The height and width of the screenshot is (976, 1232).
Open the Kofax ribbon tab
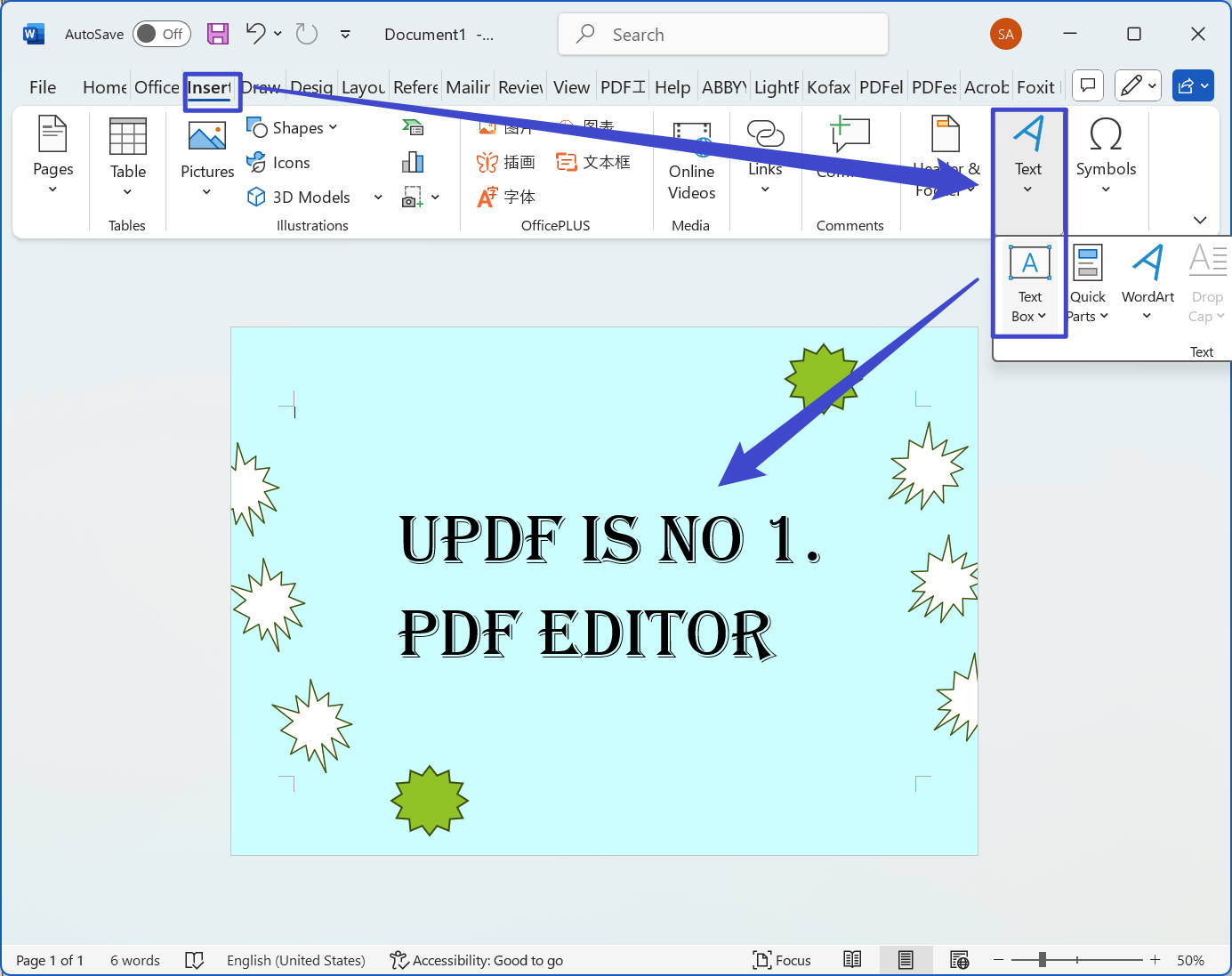[828, 87]
